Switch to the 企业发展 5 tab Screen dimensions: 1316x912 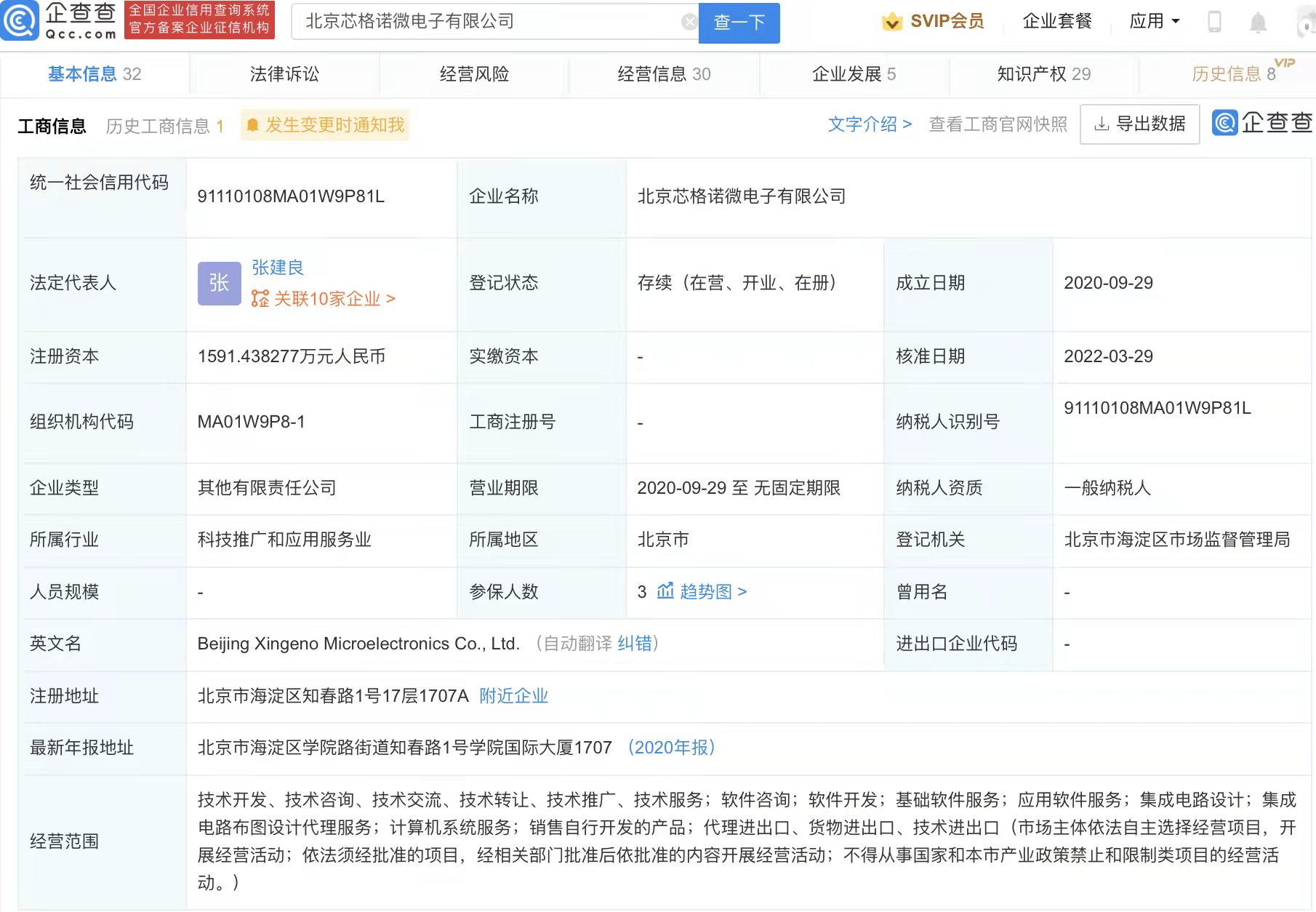point(854,73)
